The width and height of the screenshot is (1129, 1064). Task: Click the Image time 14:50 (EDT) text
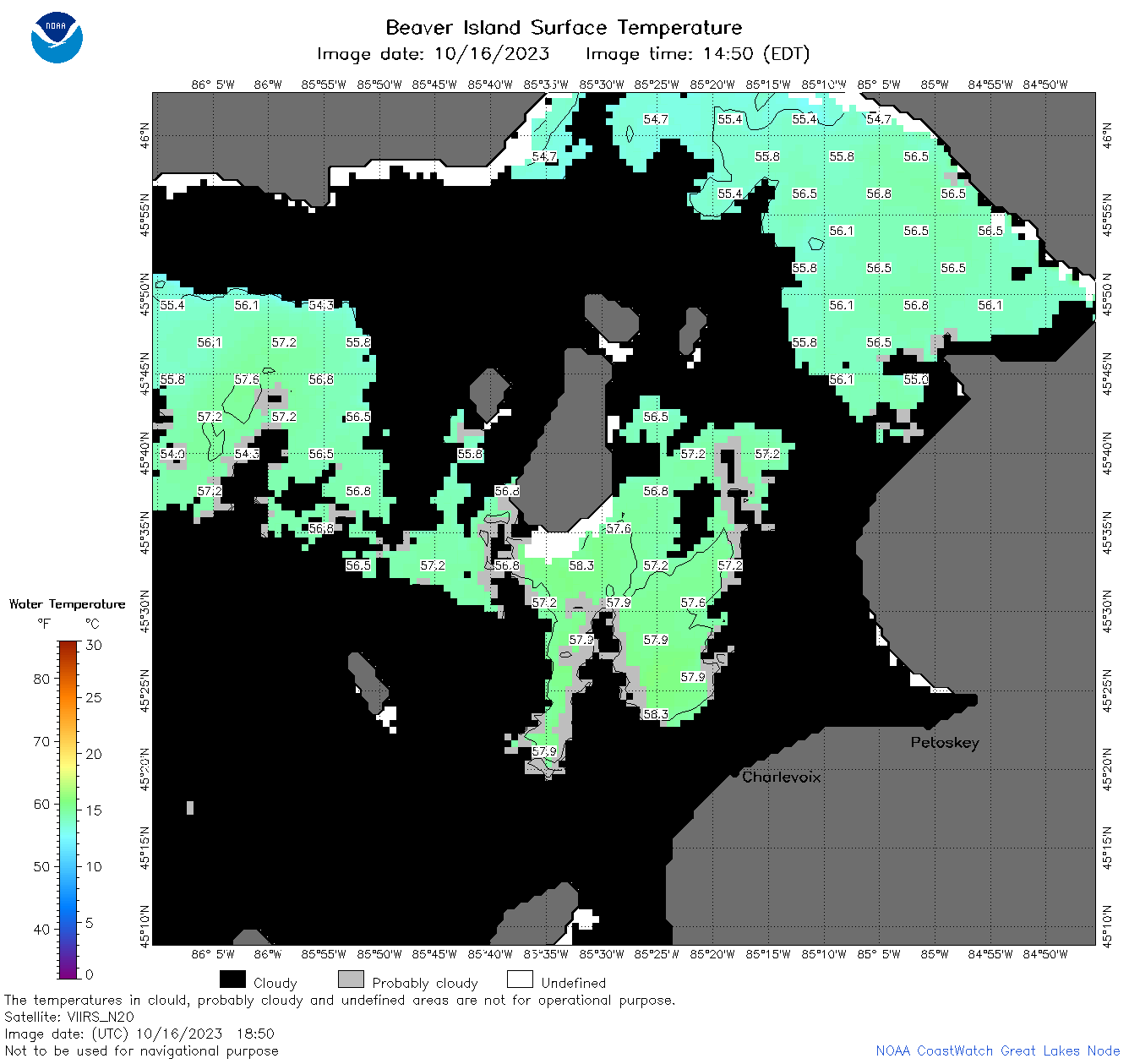tap(698, 54)
